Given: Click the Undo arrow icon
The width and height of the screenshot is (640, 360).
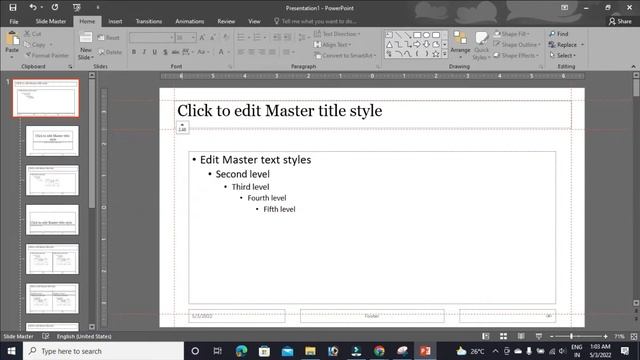Looking at the screenshot, I should tap(33, 7).
